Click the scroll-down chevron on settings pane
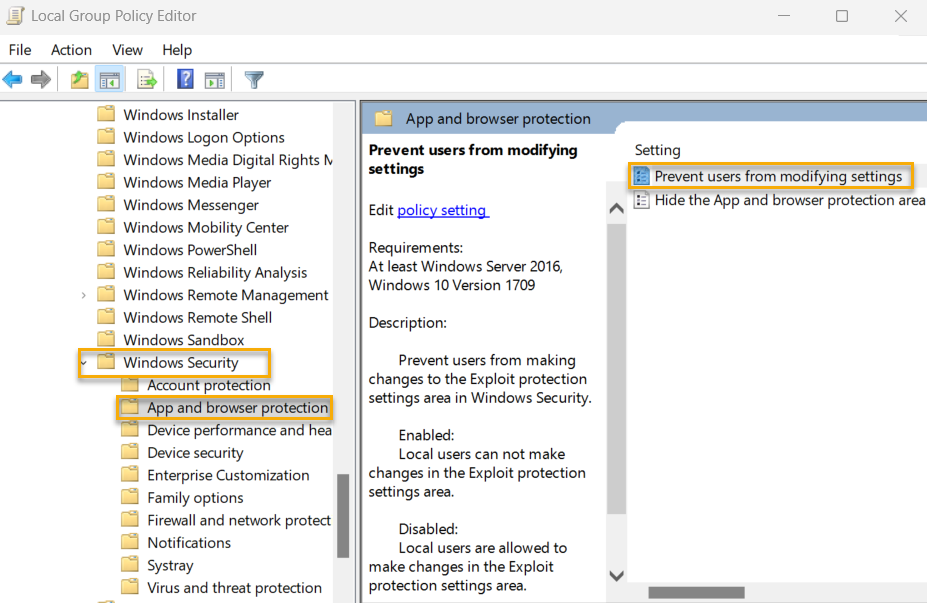The width and height of the screenshot is (927, 603). (x=616, y=575)
